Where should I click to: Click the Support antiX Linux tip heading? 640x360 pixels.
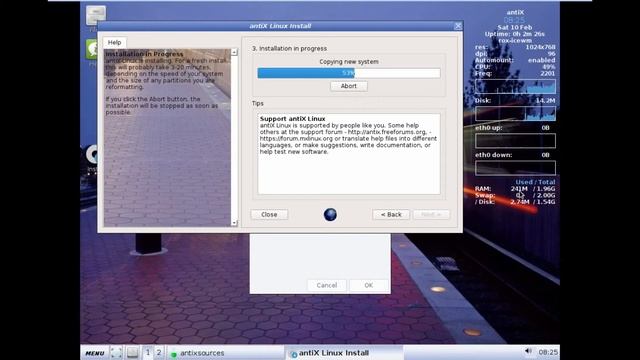tap(293, 119)
